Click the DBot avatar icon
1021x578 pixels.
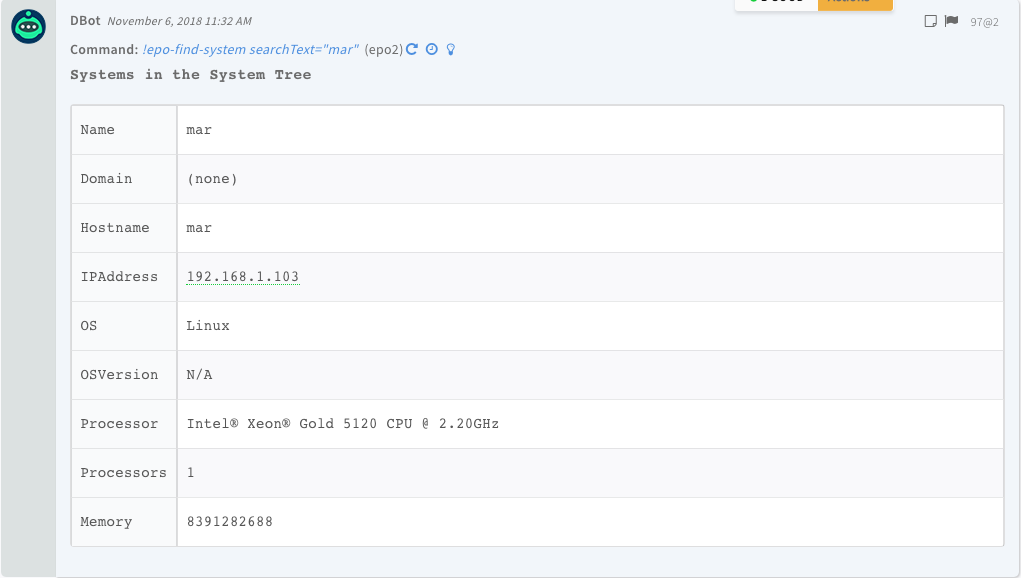click(x=28, y=27)
